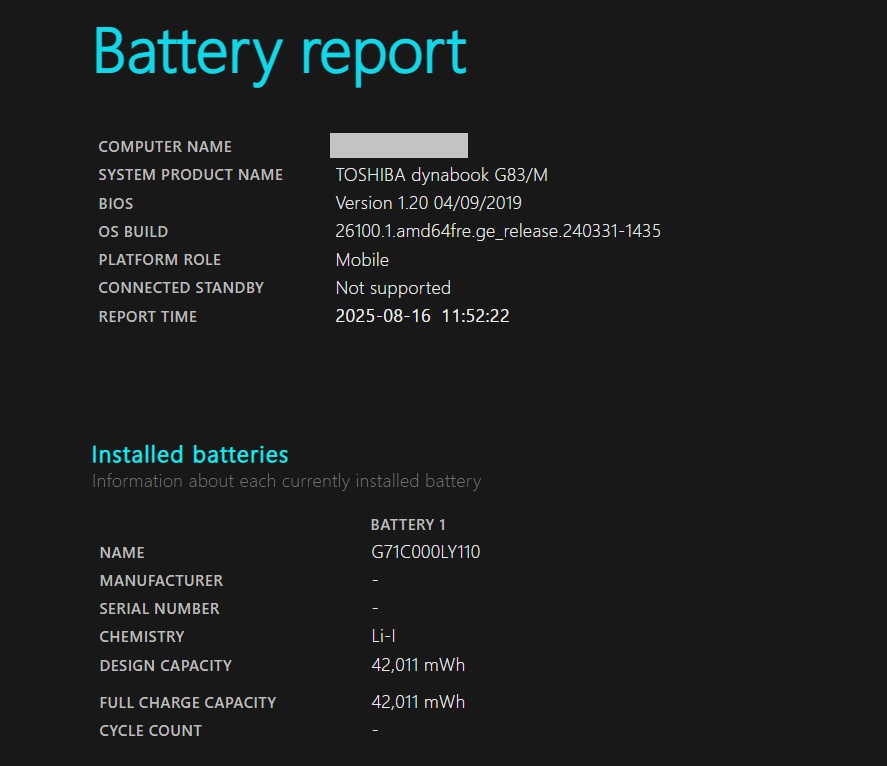Click the COMPUTER NAME label

point(165,147)
